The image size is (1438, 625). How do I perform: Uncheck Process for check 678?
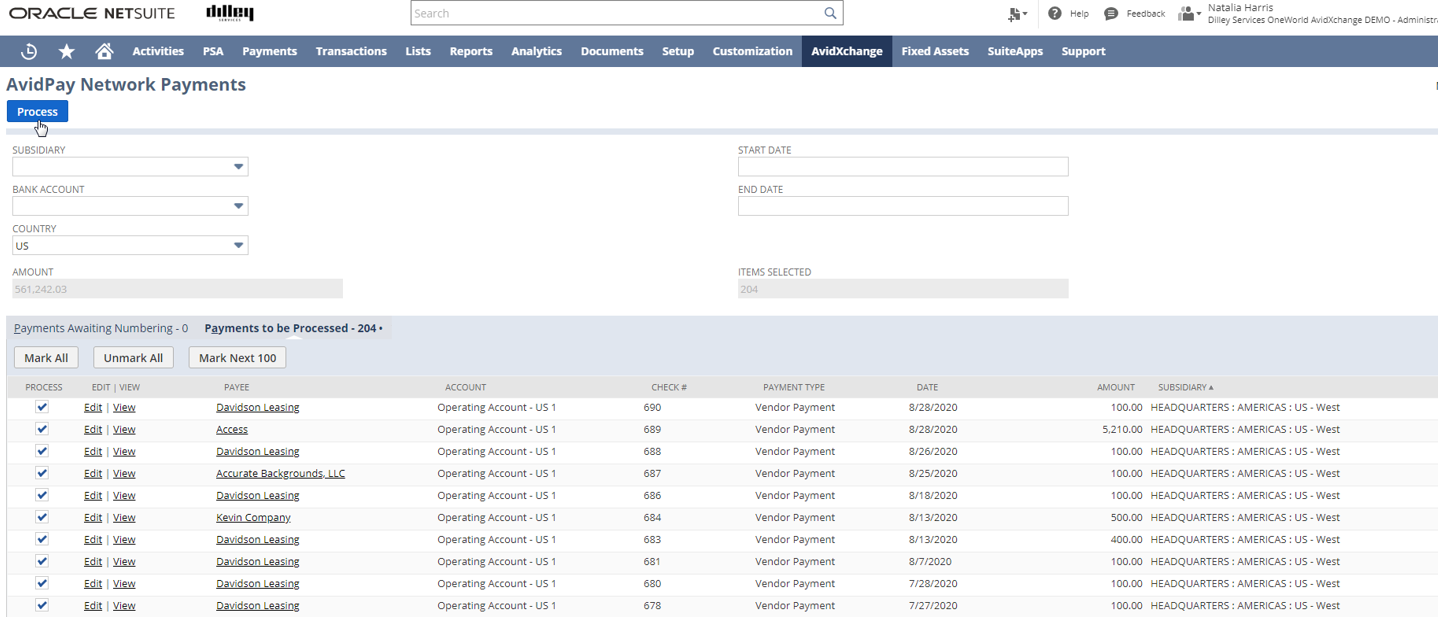point(42,605)
